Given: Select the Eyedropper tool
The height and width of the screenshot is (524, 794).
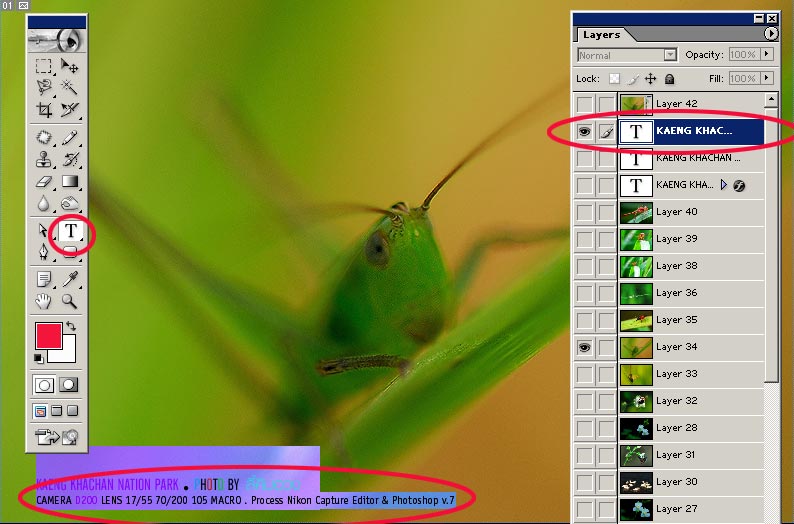Looking at the screenshot, I should click(x=70, y=278).
